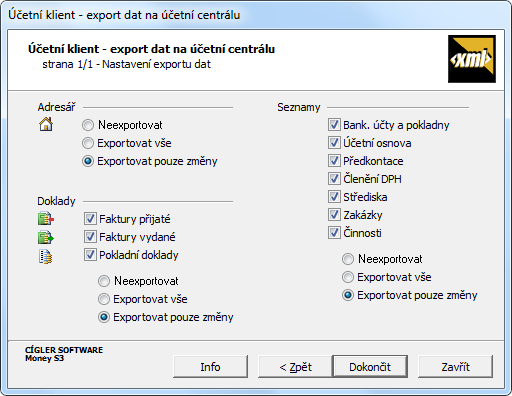Click the XML logo icon
512x396 pixels.
tap(472, 59)
